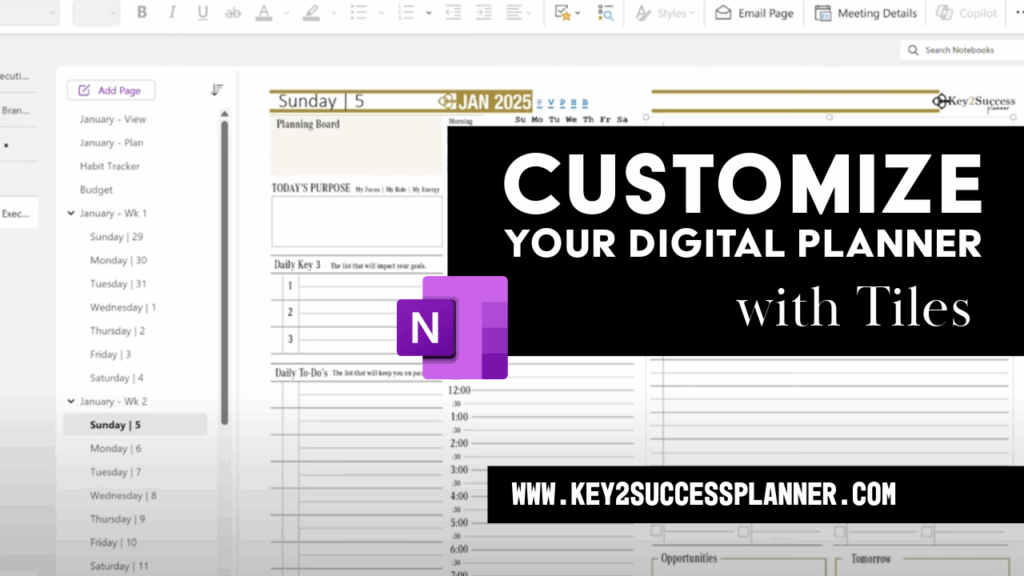This screenshot has width=1024, height=576.
Task: Open the font color dropdown arrow
Action: click(285, 13)
